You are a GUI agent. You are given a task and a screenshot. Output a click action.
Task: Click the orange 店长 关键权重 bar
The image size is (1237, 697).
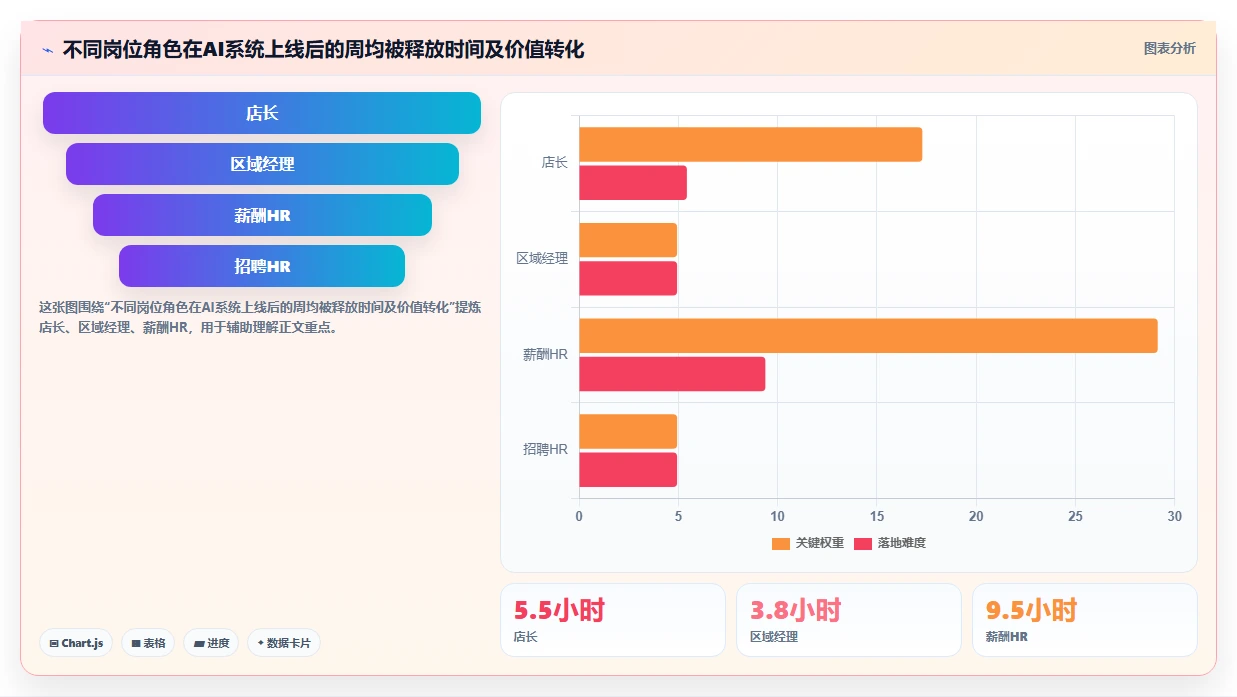pos(750,145)
